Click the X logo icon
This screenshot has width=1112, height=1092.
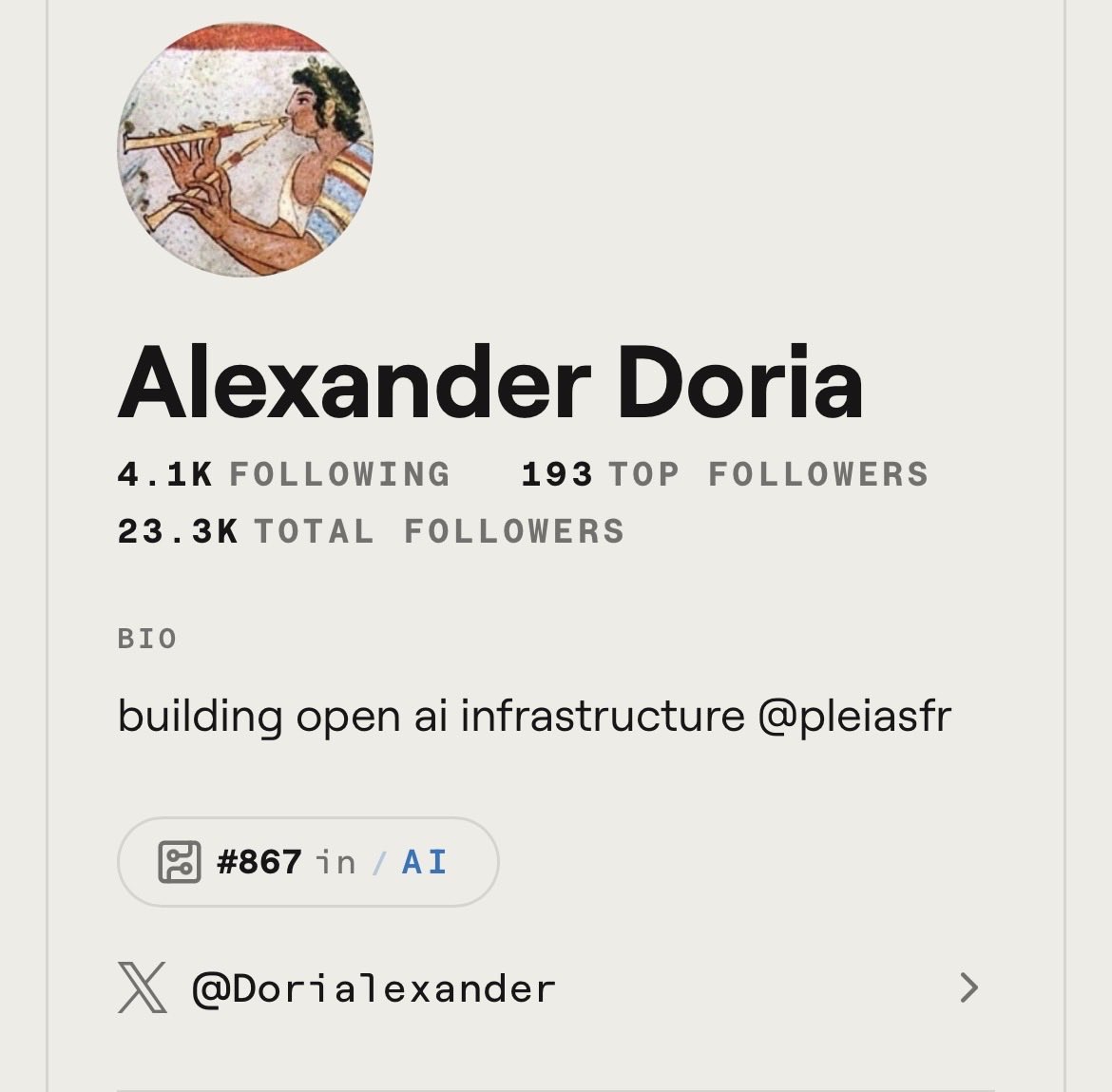pos(143,987)
